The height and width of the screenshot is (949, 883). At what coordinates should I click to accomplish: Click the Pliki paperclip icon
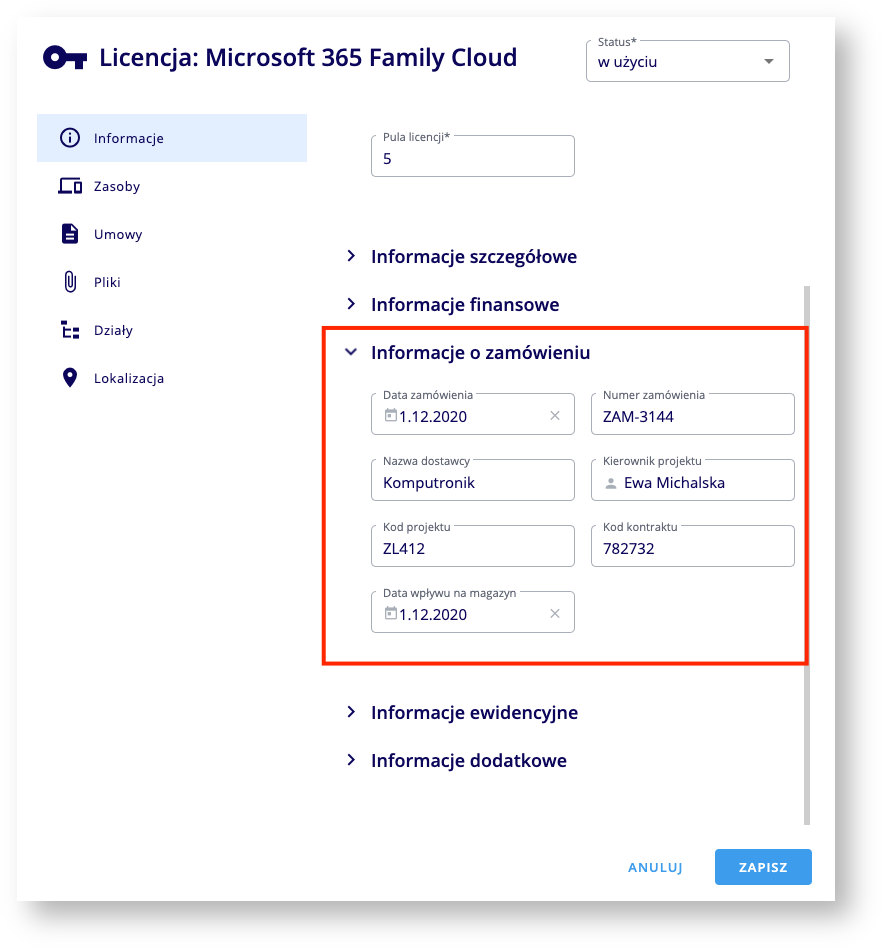70,282
